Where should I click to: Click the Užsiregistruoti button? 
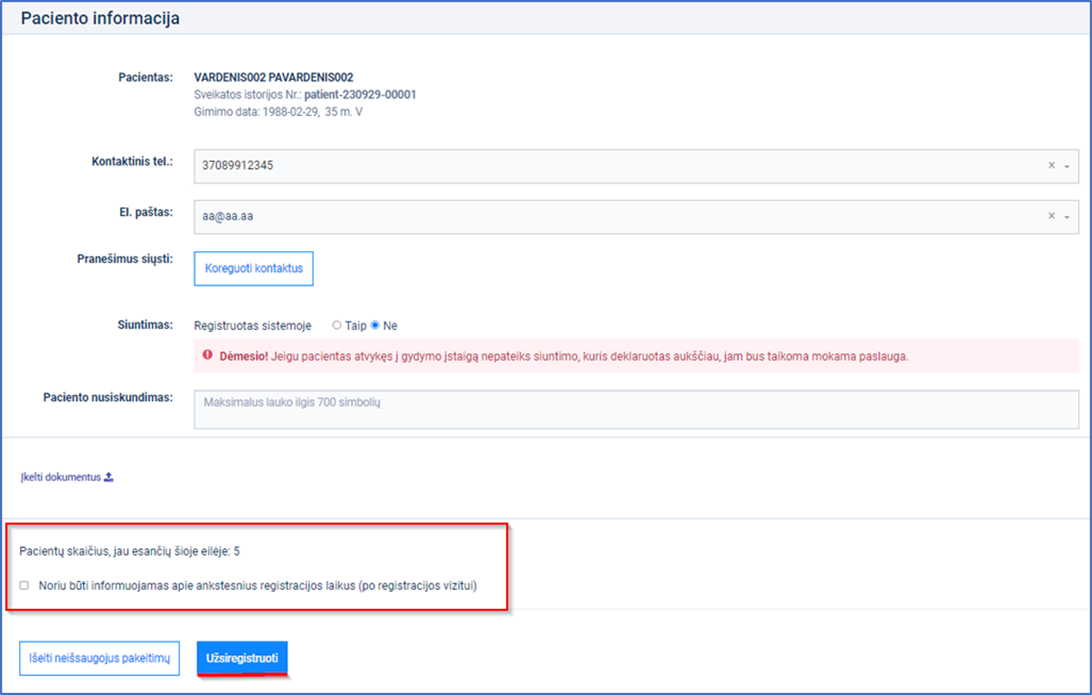(242, 658)
